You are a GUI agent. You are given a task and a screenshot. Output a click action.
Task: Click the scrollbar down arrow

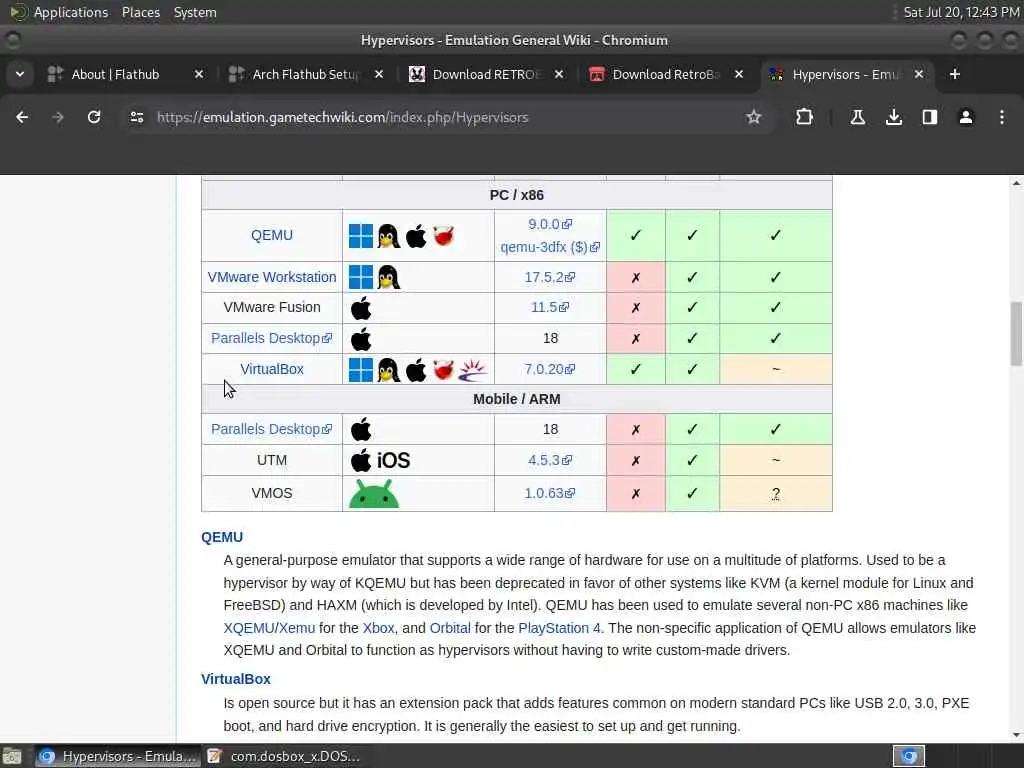1016,735
